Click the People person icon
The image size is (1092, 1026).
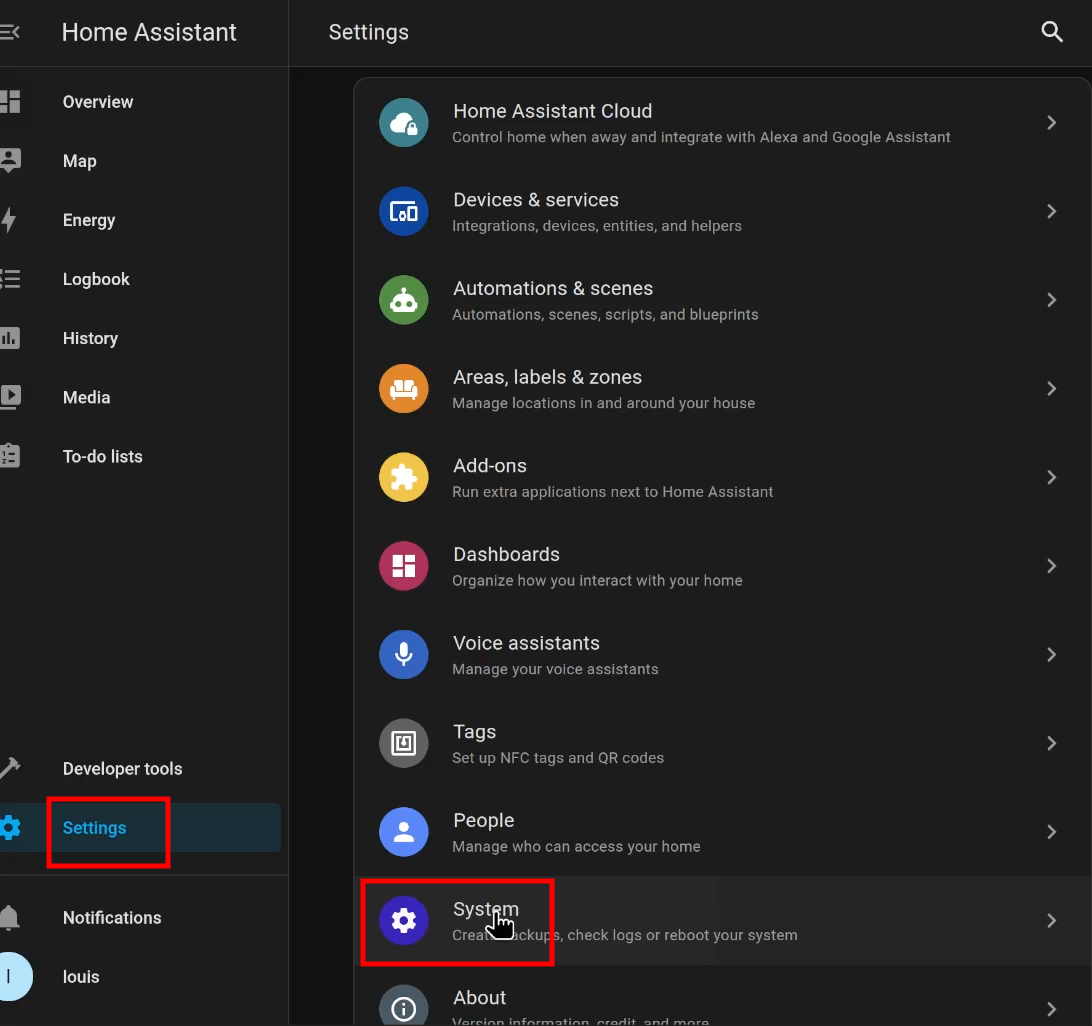coord(403,832)
